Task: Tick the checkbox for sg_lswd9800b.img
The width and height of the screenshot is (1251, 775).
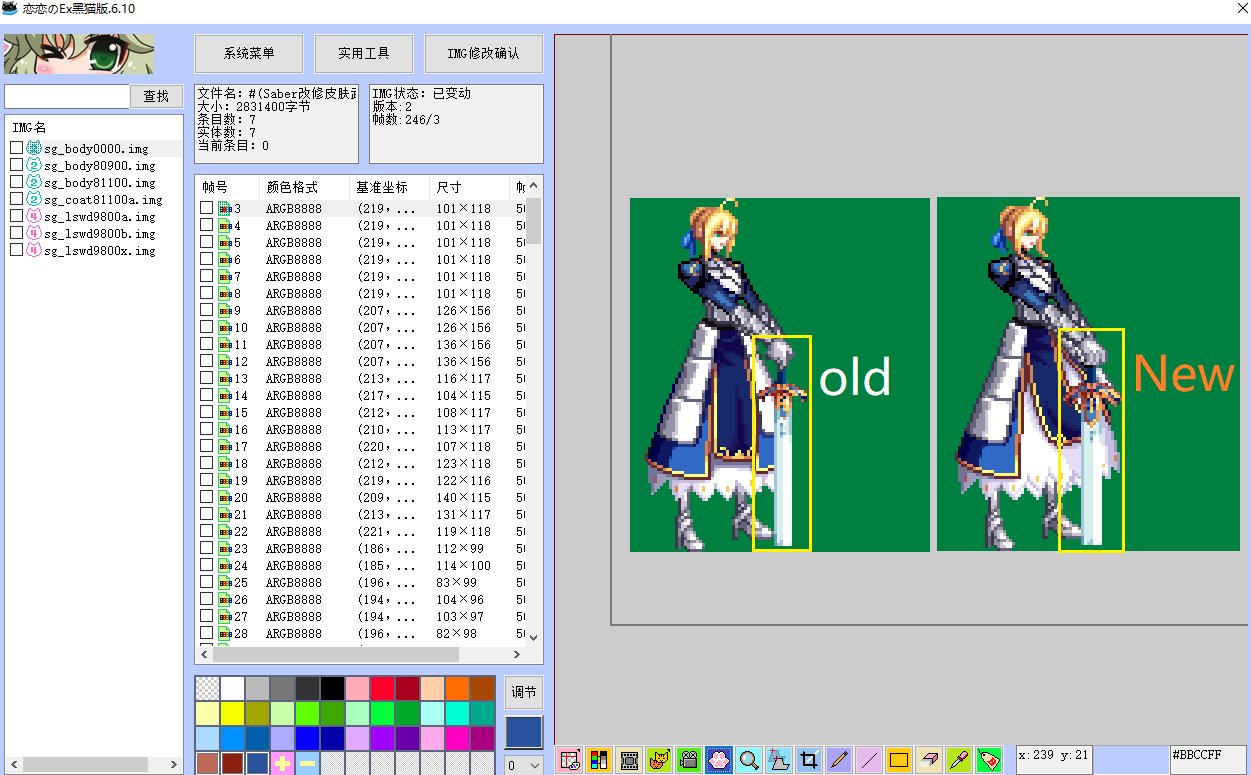Action: point(16,233)
